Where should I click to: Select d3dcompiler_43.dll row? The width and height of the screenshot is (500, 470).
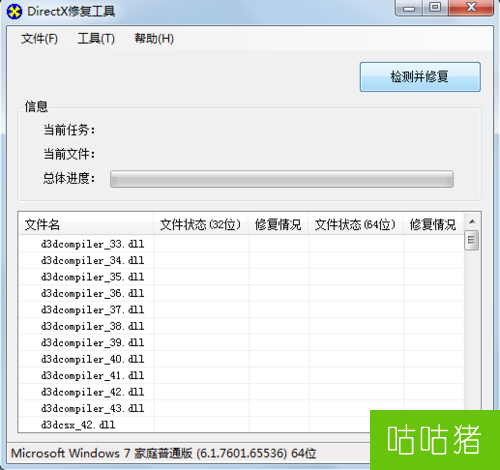[241, 408]
